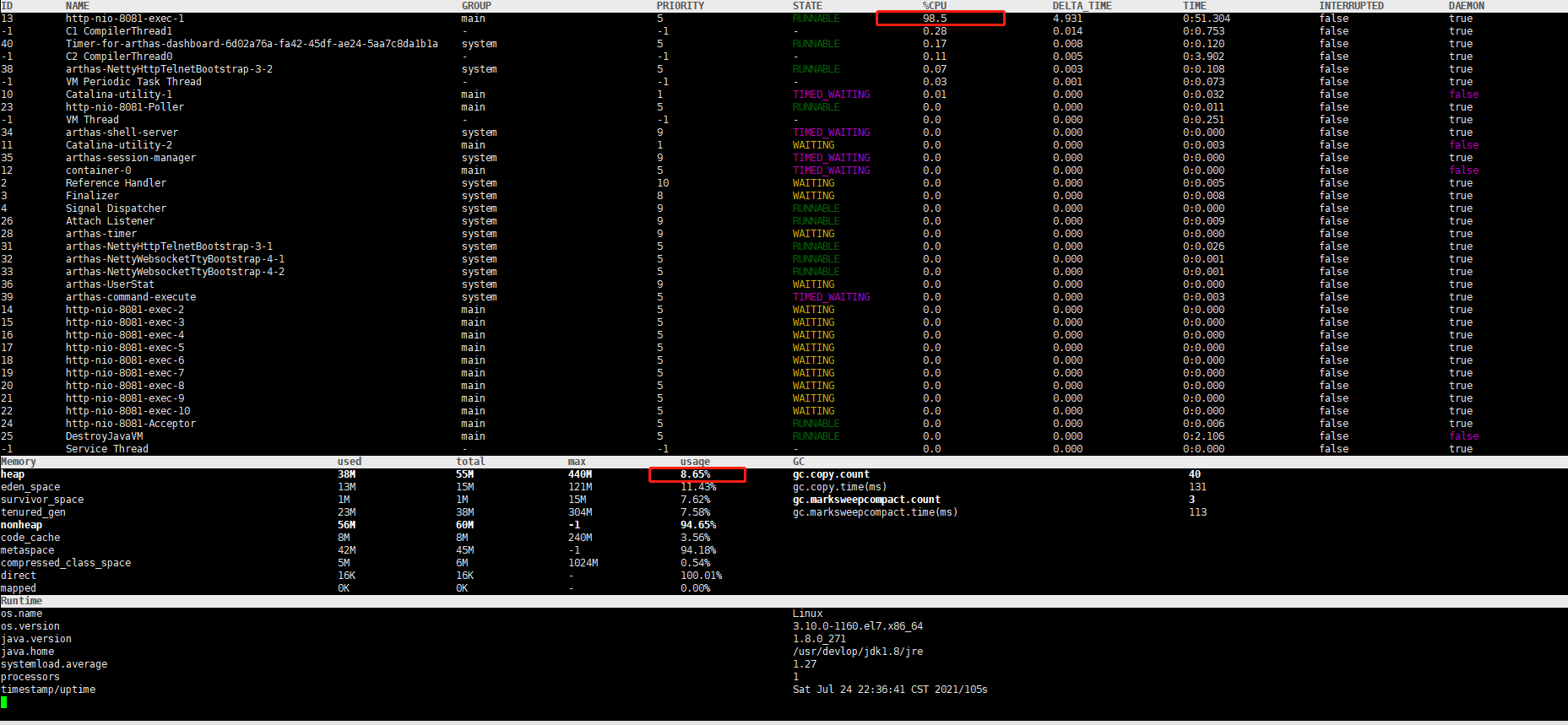The width and height of the screenshot is (1568, 725).
Task: Select arthas-session-manager thread name
Action: [131, 158]
